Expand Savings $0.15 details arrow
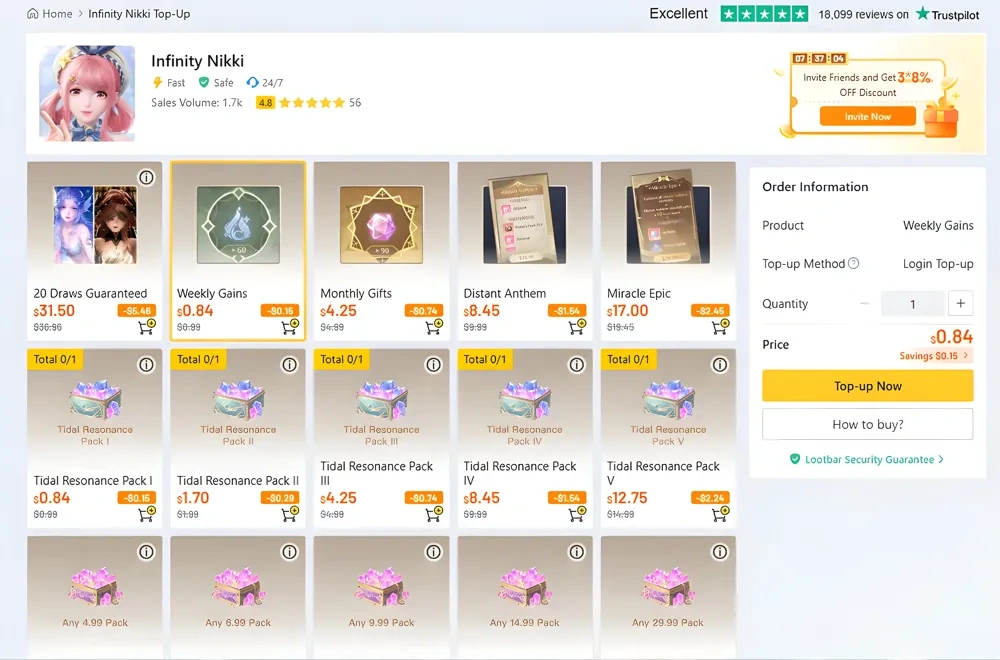Viewport: 1000px width, 660px height. [x=966, y=356]
